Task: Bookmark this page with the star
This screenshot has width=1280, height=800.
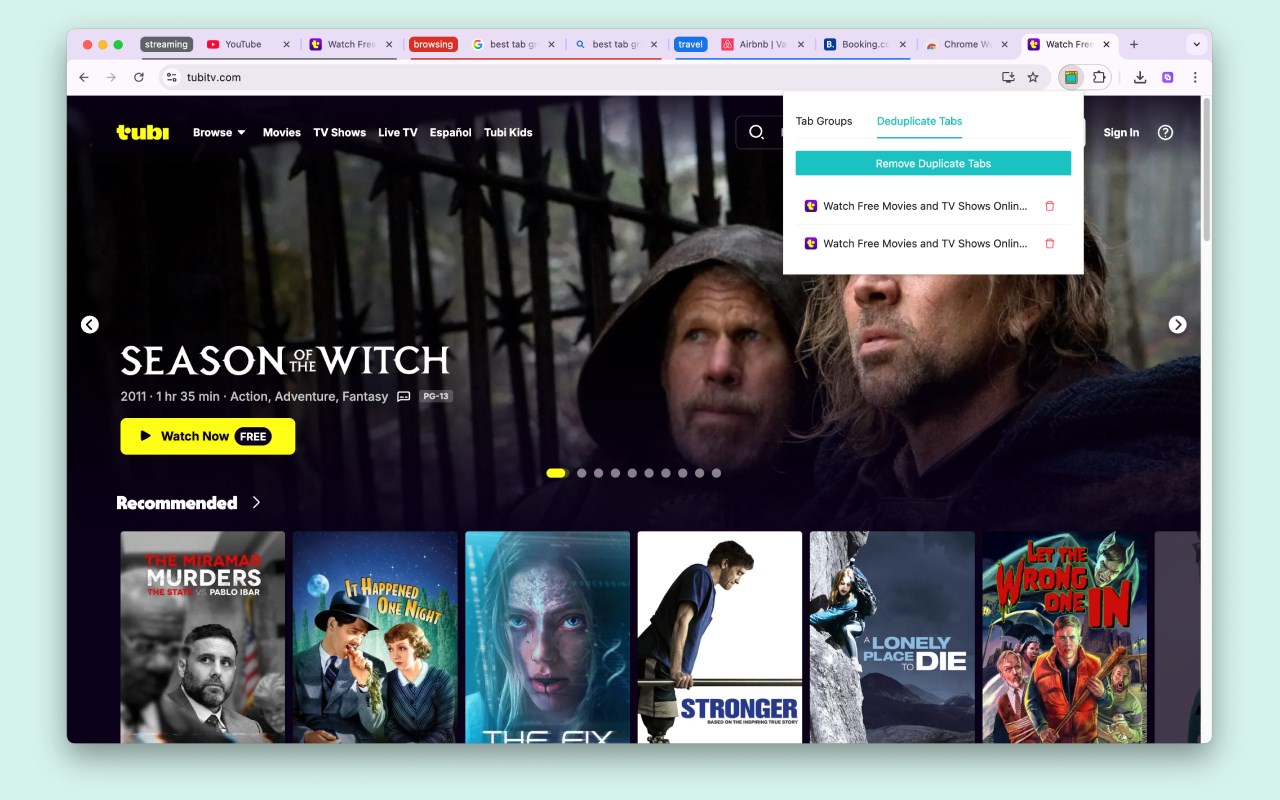Action: [x=1033, y=77]
